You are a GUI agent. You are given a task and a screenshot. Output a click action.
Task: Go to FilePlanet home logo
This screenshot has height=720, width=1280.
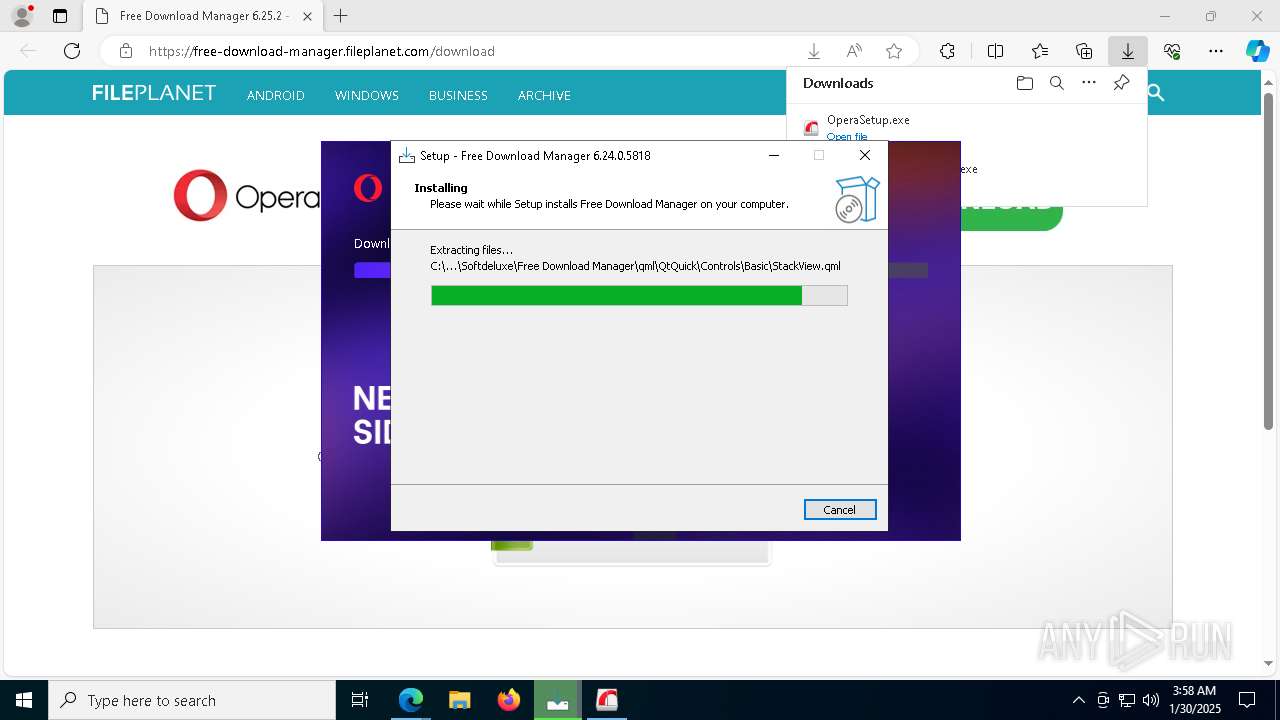tap(154, 93)
